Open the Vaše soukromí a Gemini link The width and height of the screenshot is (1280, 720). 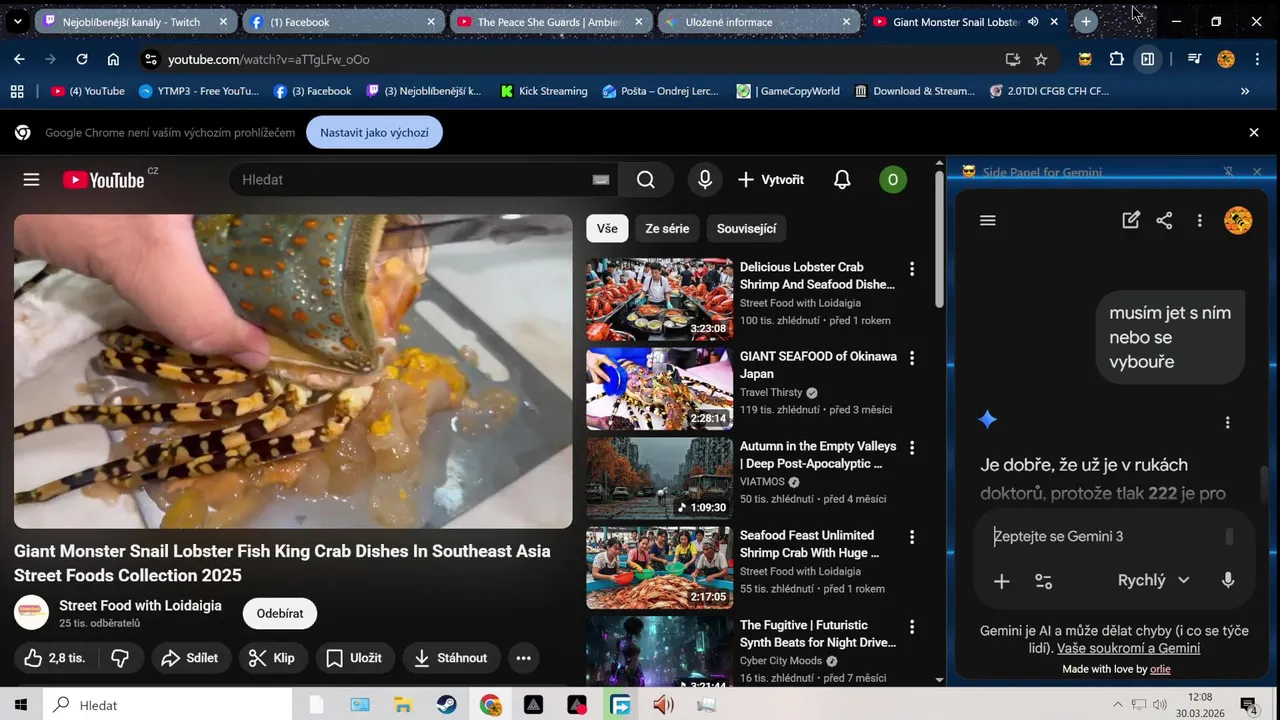[x=1128, y=648]
